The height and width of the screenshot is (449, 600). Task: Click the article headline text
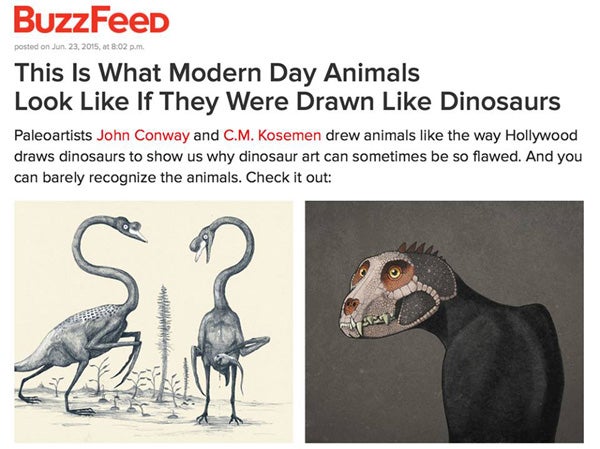point(287,87)
